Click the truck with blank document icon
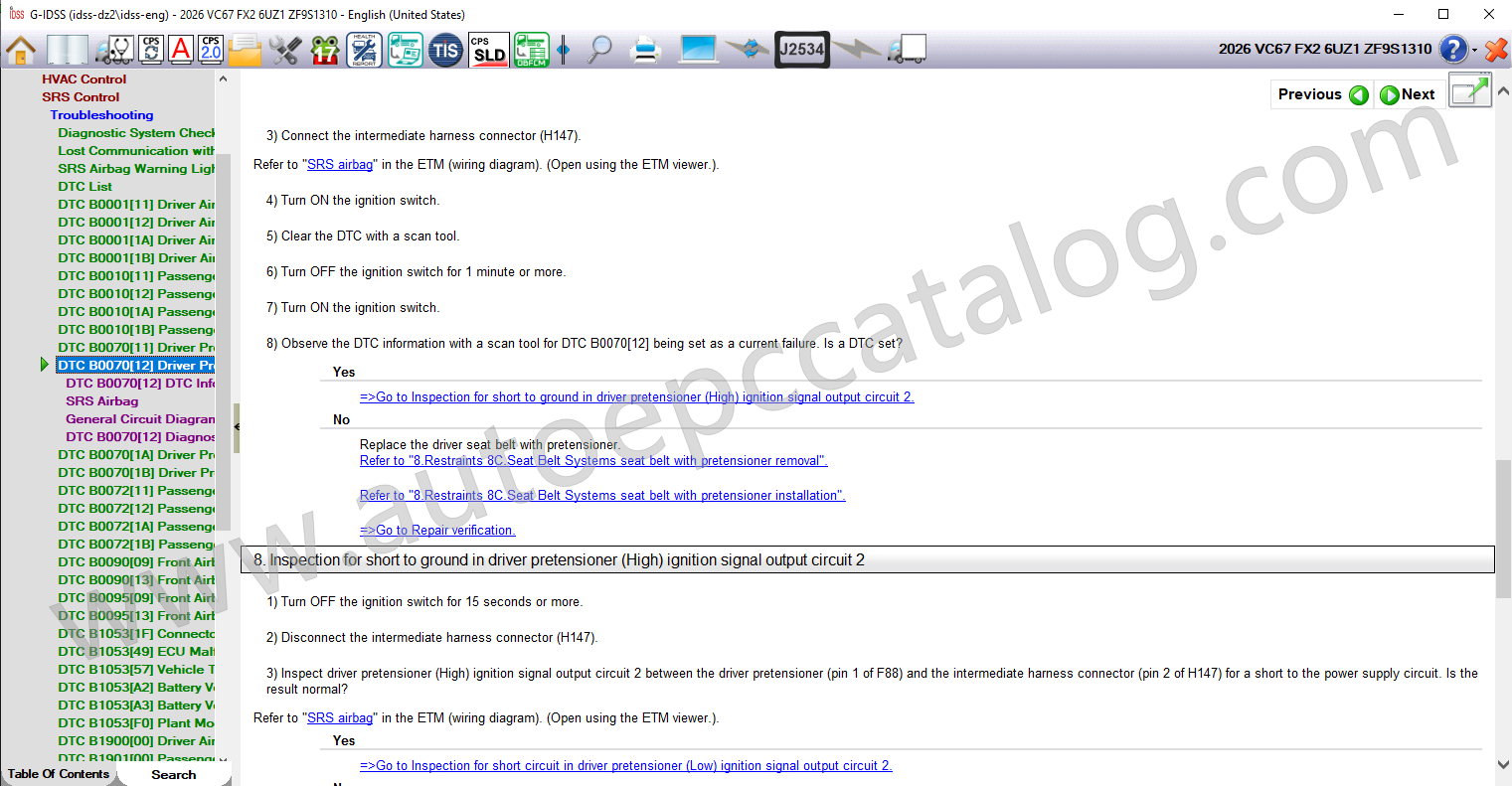The height and width of the screenshot is (786, 1512). (x=907, y=49)
